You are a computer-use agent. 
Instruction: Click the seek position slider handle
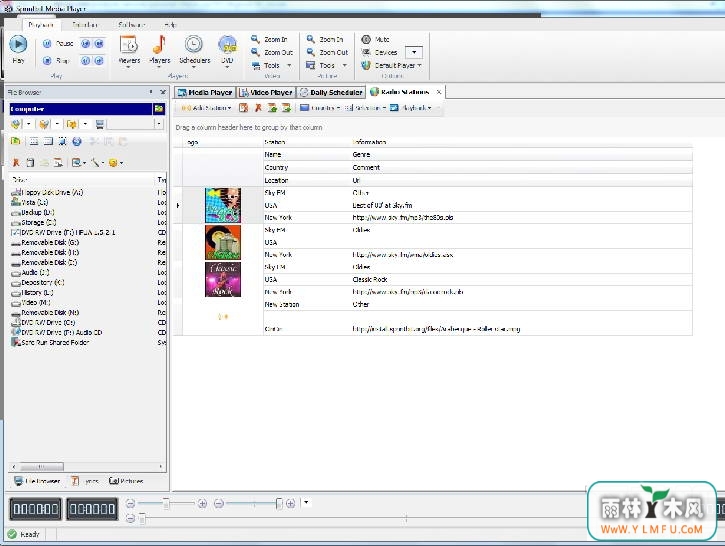tap(142, 519)
